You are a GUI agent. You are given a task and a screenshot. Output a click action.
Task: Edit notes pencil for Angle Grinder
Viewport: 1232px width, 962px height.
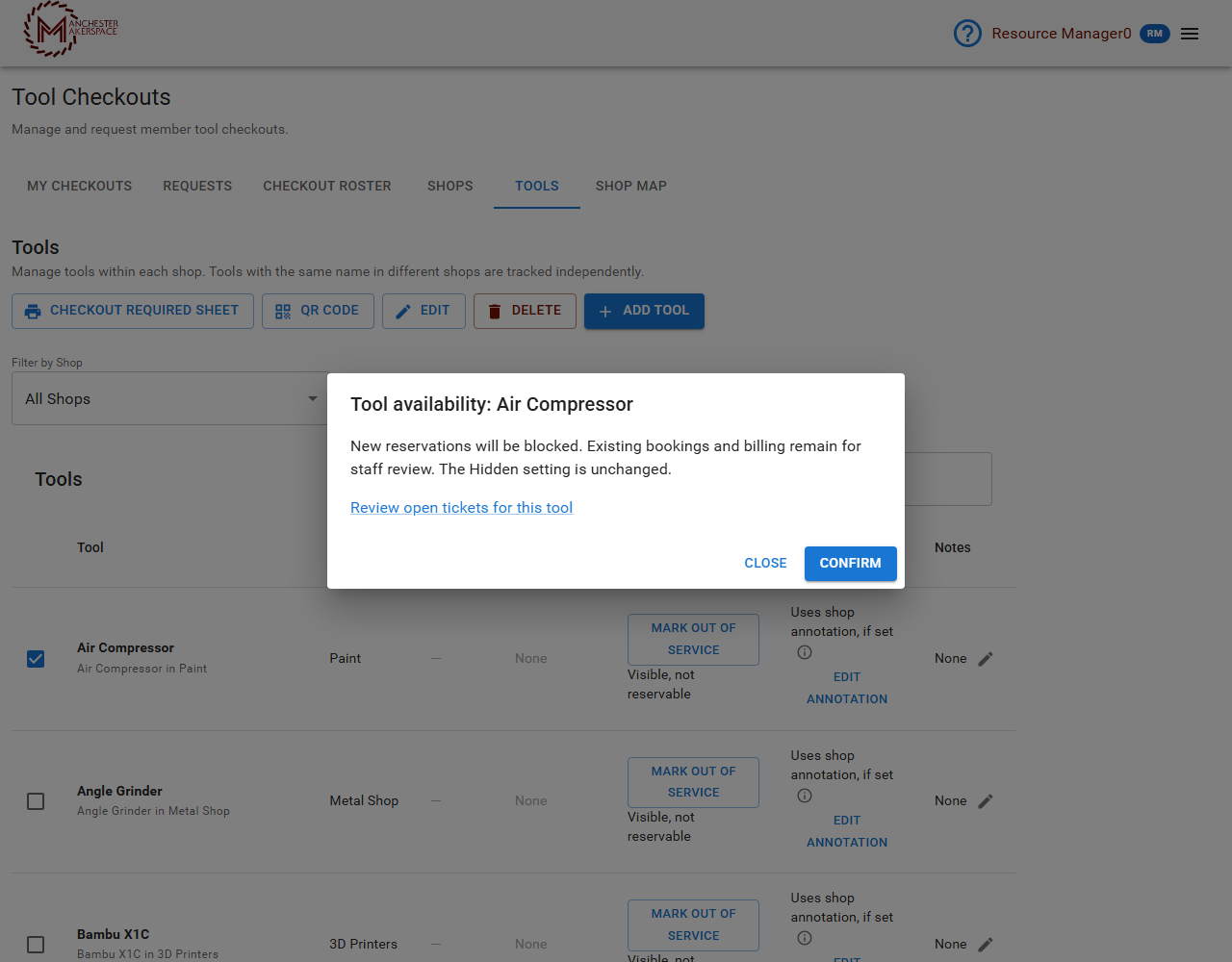point(986,801)
